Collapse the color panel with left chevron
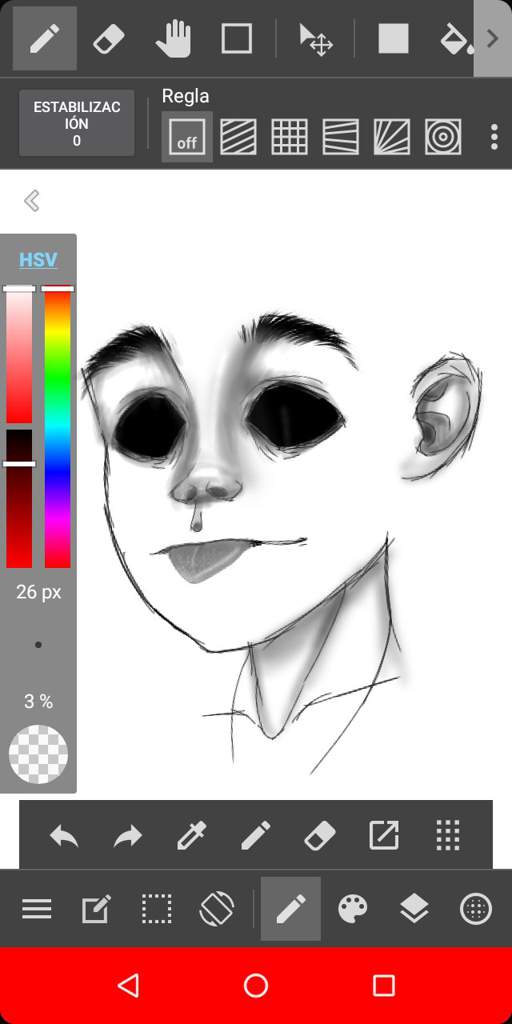The image size is (512, 1024). point(31,200)
